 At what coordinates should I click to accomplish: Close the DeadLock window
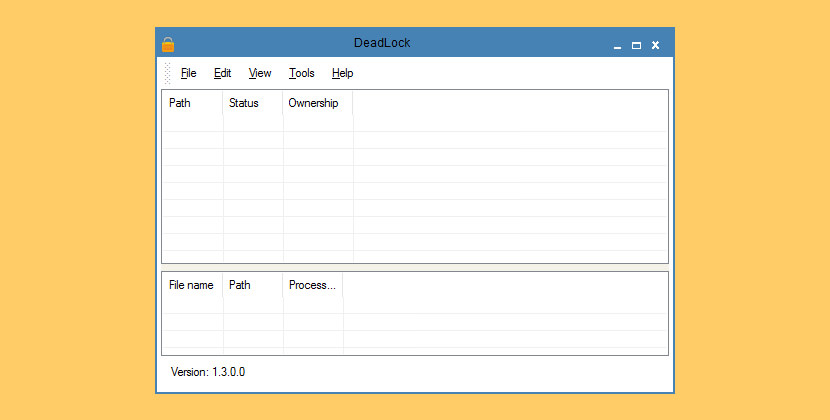point(655,46)
